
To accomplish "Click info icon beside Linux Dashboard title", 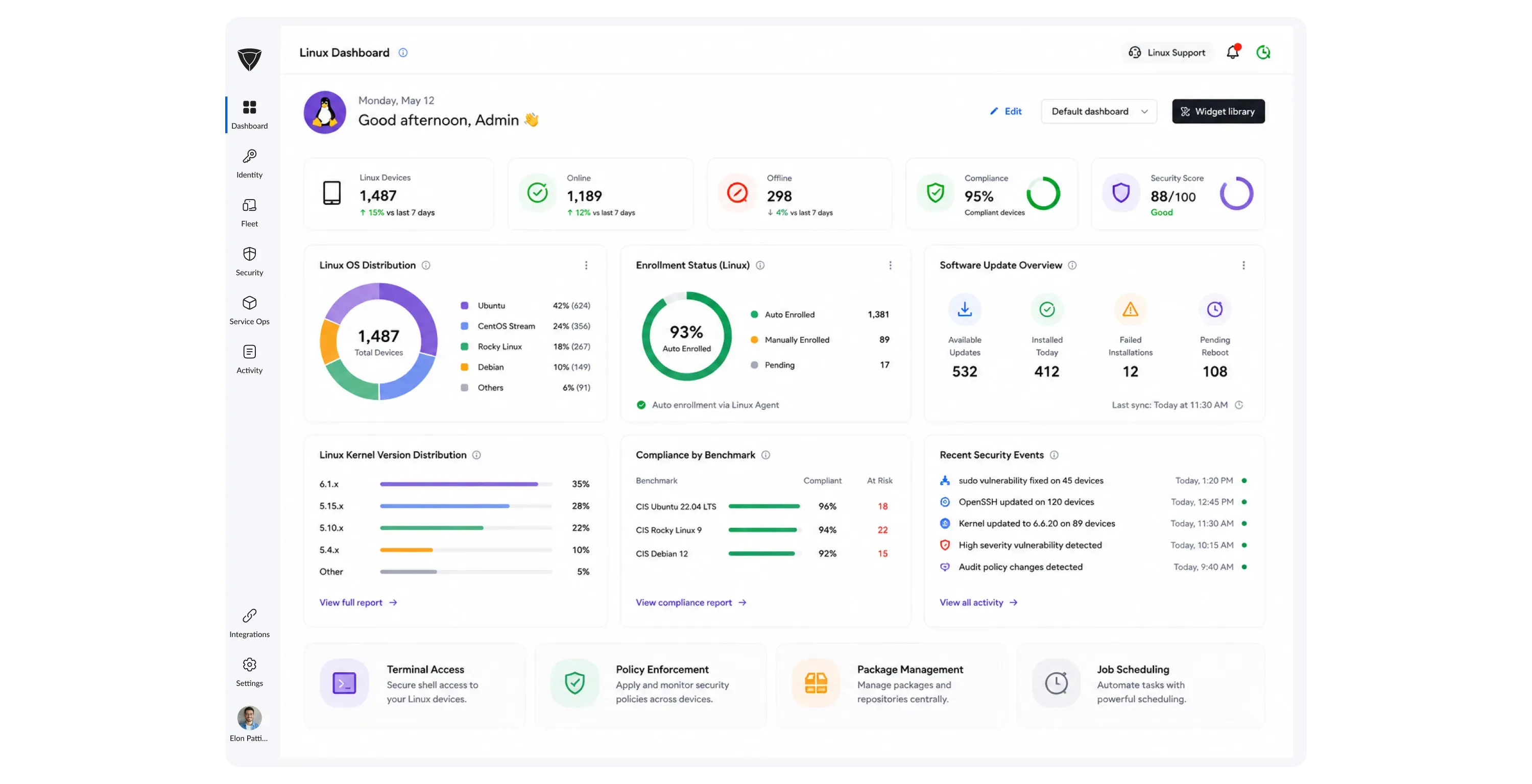I will pyautogui.click(x=402, y=52).
